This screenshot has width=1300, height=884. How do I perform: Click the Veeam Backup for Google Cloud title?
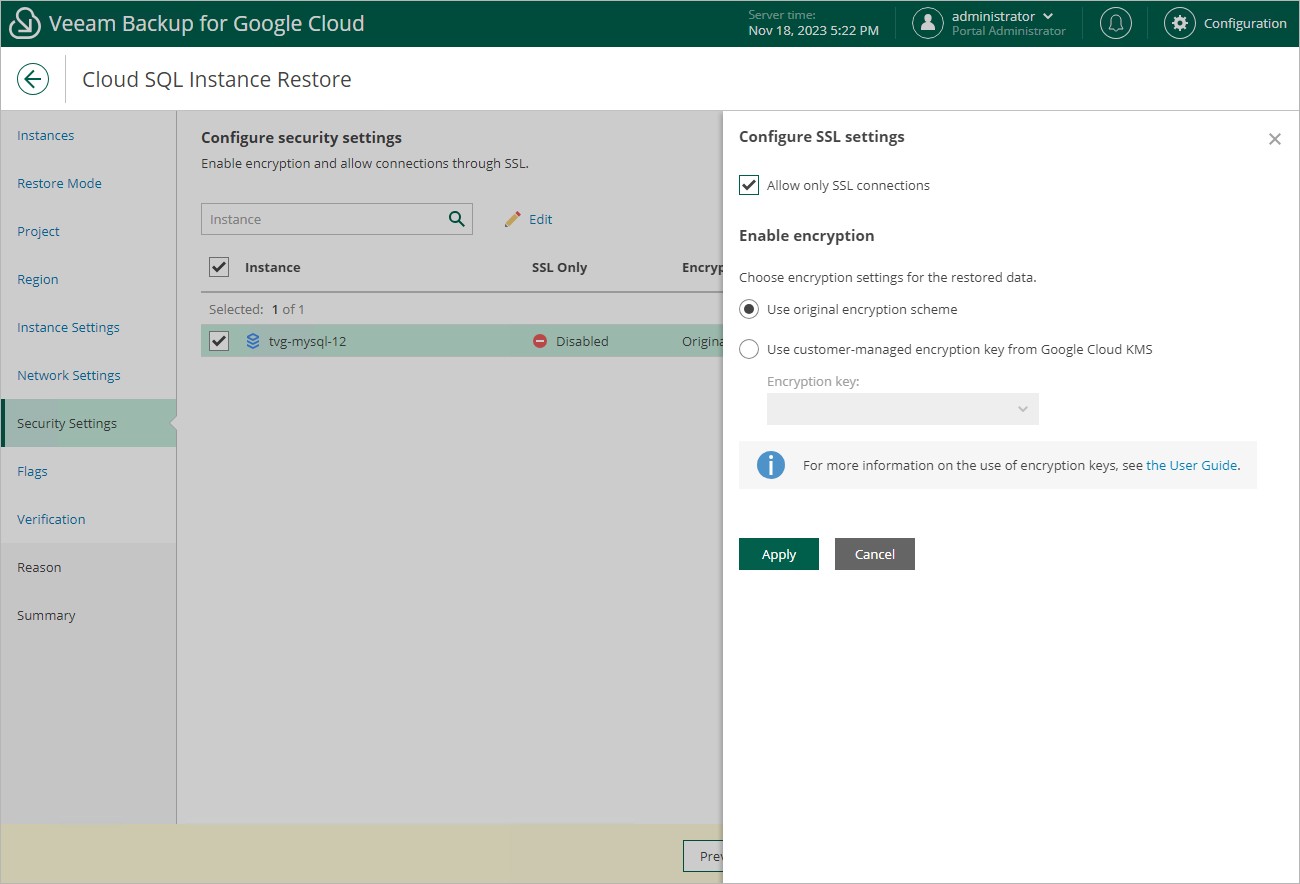[207, 23]
